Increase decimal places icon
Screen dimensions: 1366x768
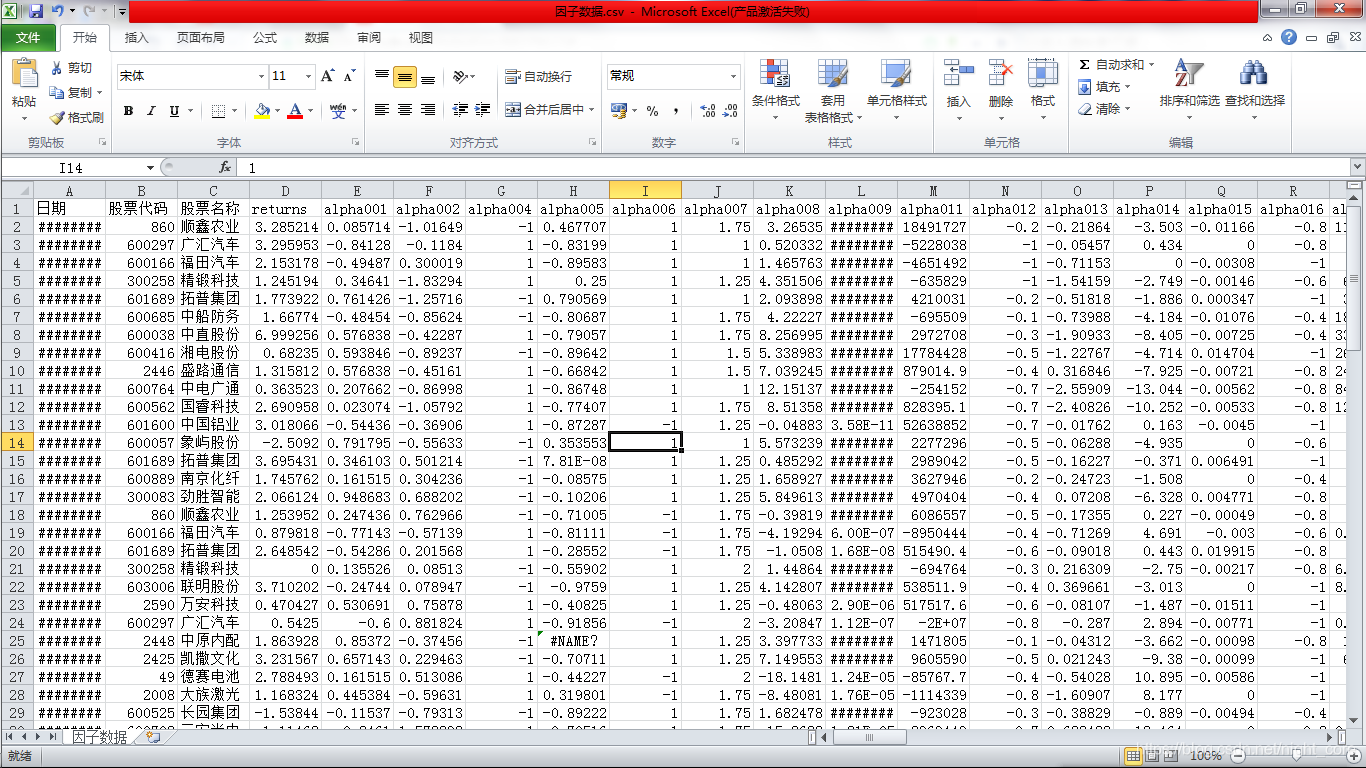coord(706,110)
